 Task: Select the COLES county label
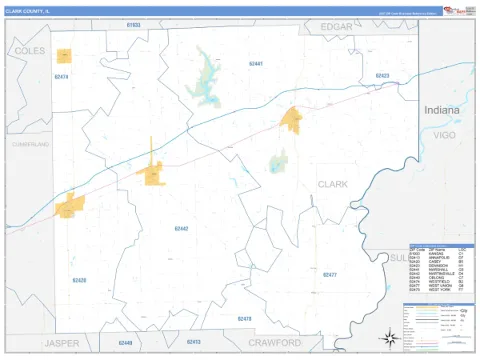coord(30,51)
